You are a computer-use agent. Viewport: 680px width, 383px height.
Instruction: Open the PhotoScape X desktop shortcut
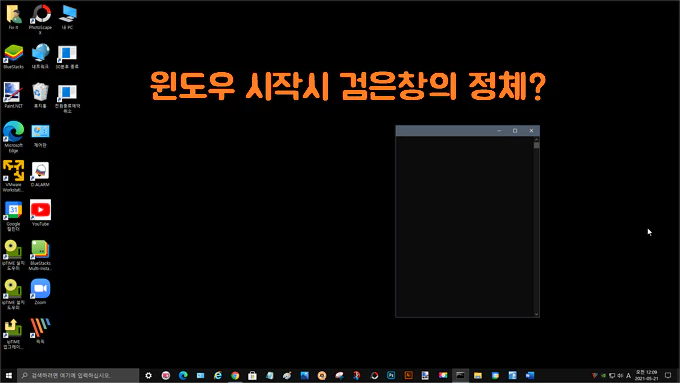pyautogui.click(x=40, y=20)
